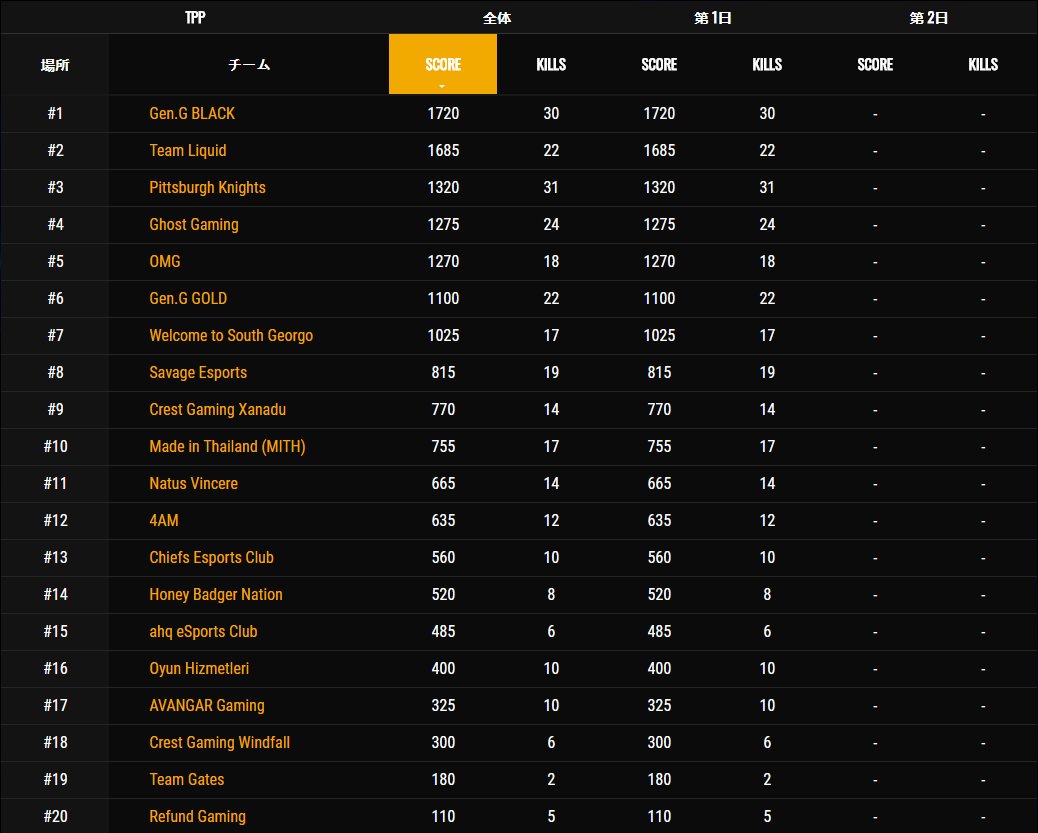Open Oyun Hizmetleri team link
This screenshot has height=833, width=1038.
(199, 669)
